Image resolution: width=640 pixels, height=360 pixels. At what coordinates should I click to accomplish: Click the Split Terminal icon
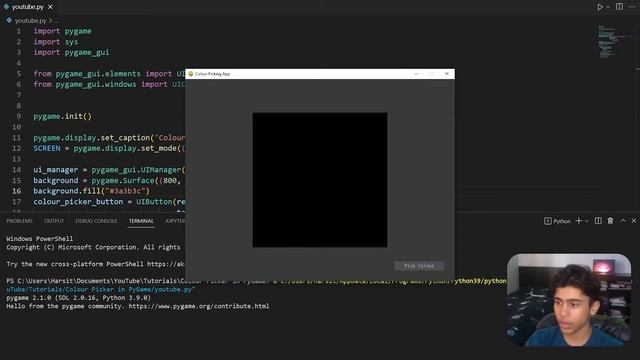598,221
